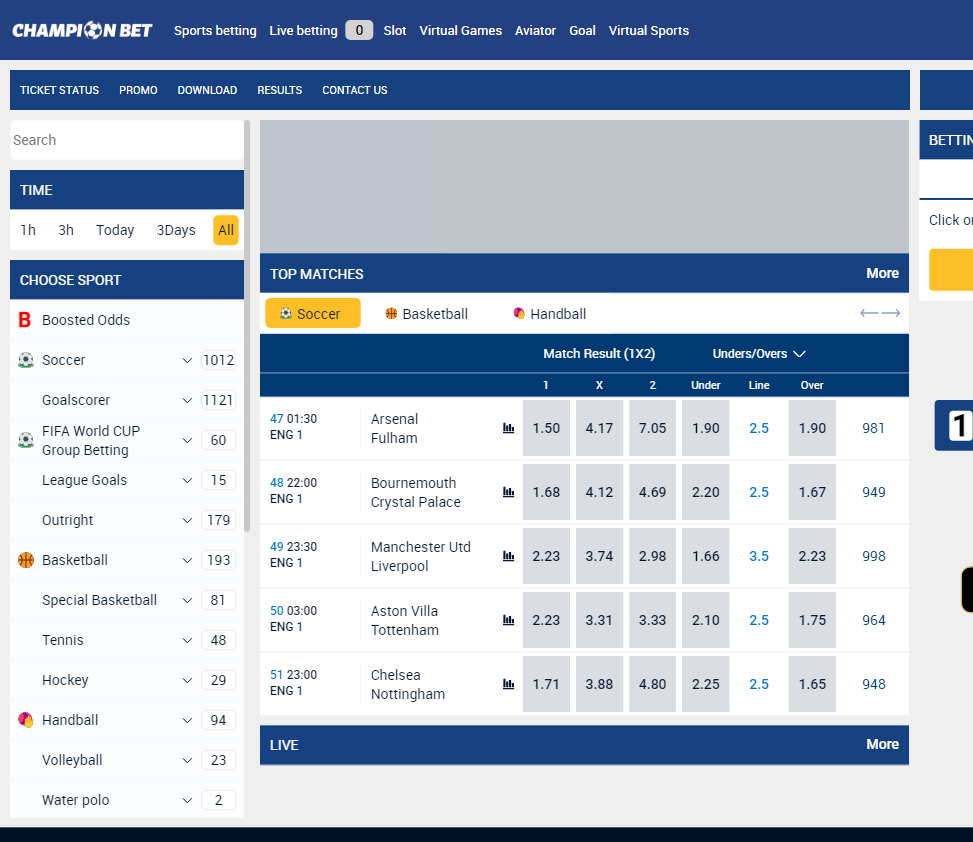The image size is (973, 842).
Task: Open Slot in top navigation
Action: (x=395, y=30)
